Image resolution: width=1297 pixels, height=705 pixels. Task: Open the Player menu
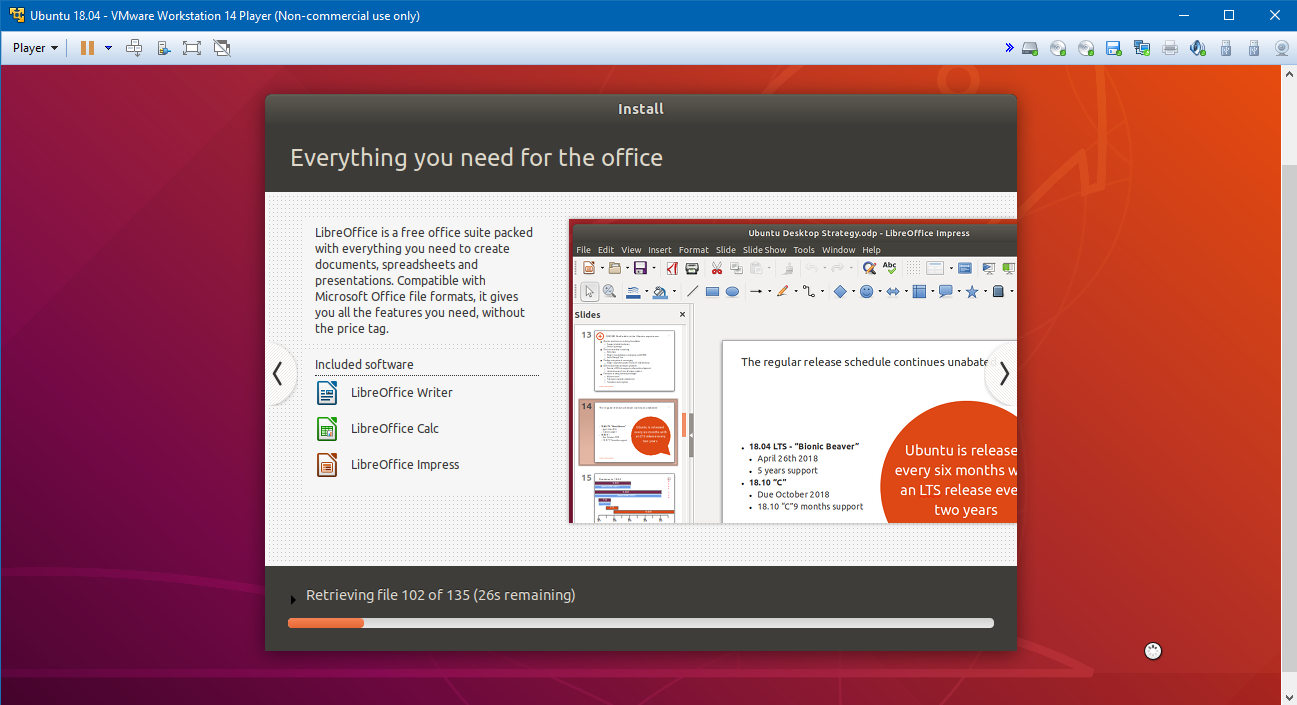point(35,48)
